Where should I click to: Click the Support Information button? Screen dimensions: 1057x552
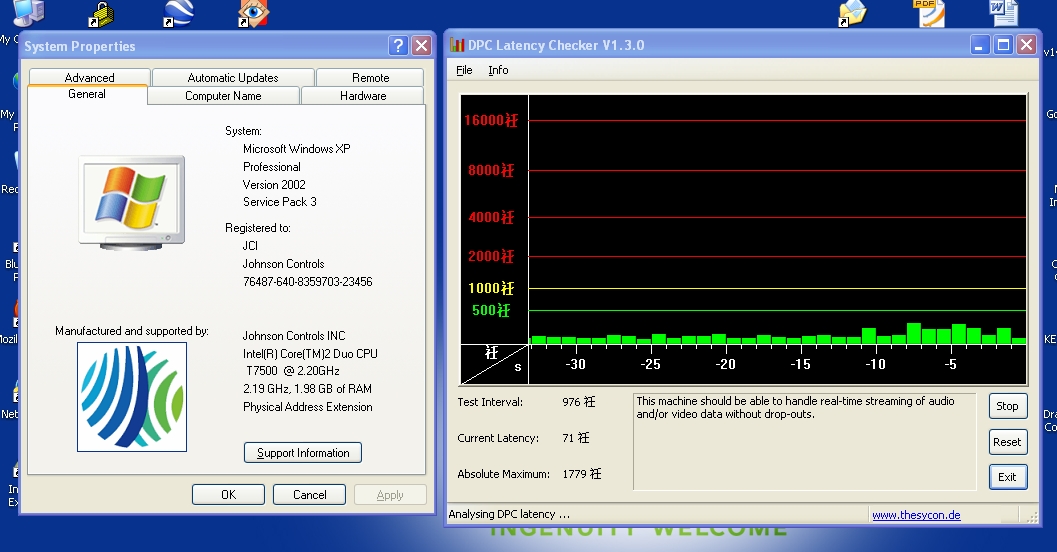(303, 453)
